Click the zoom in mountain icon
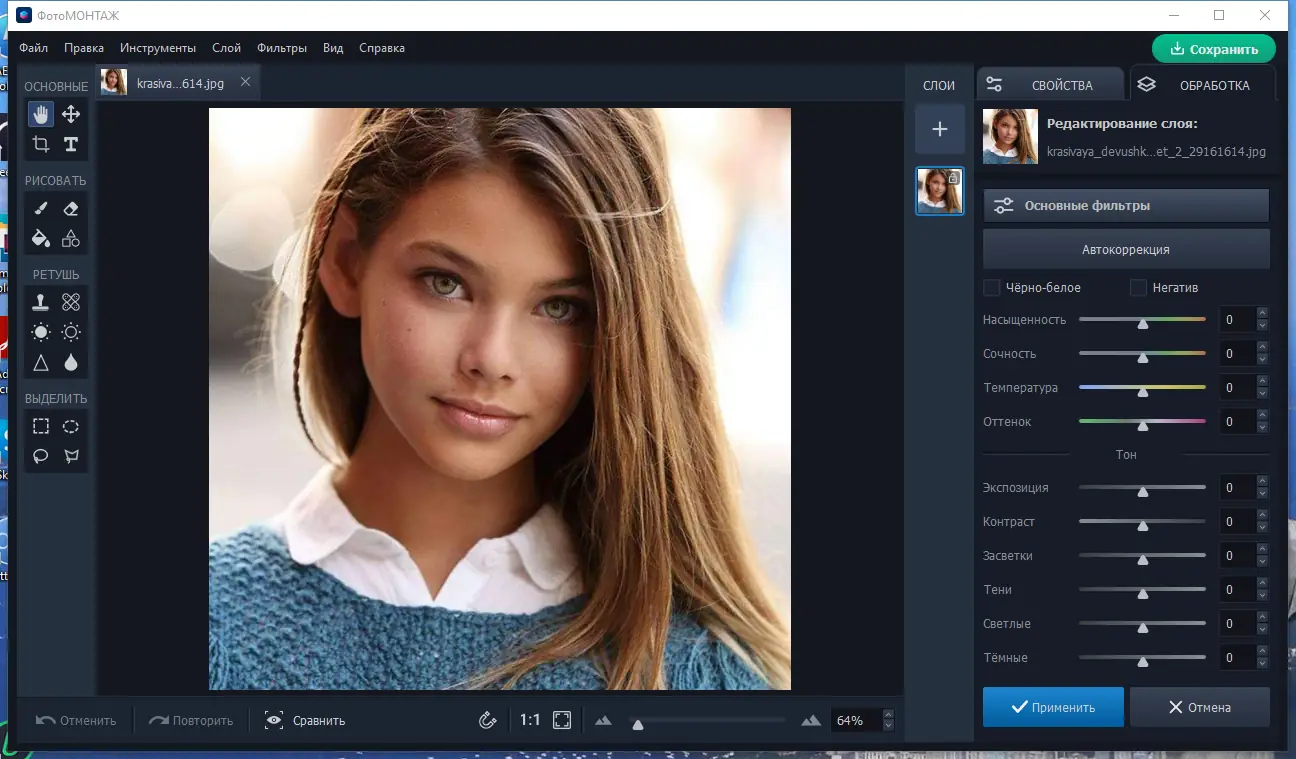 pyautogui.click(x=811, y=720)
